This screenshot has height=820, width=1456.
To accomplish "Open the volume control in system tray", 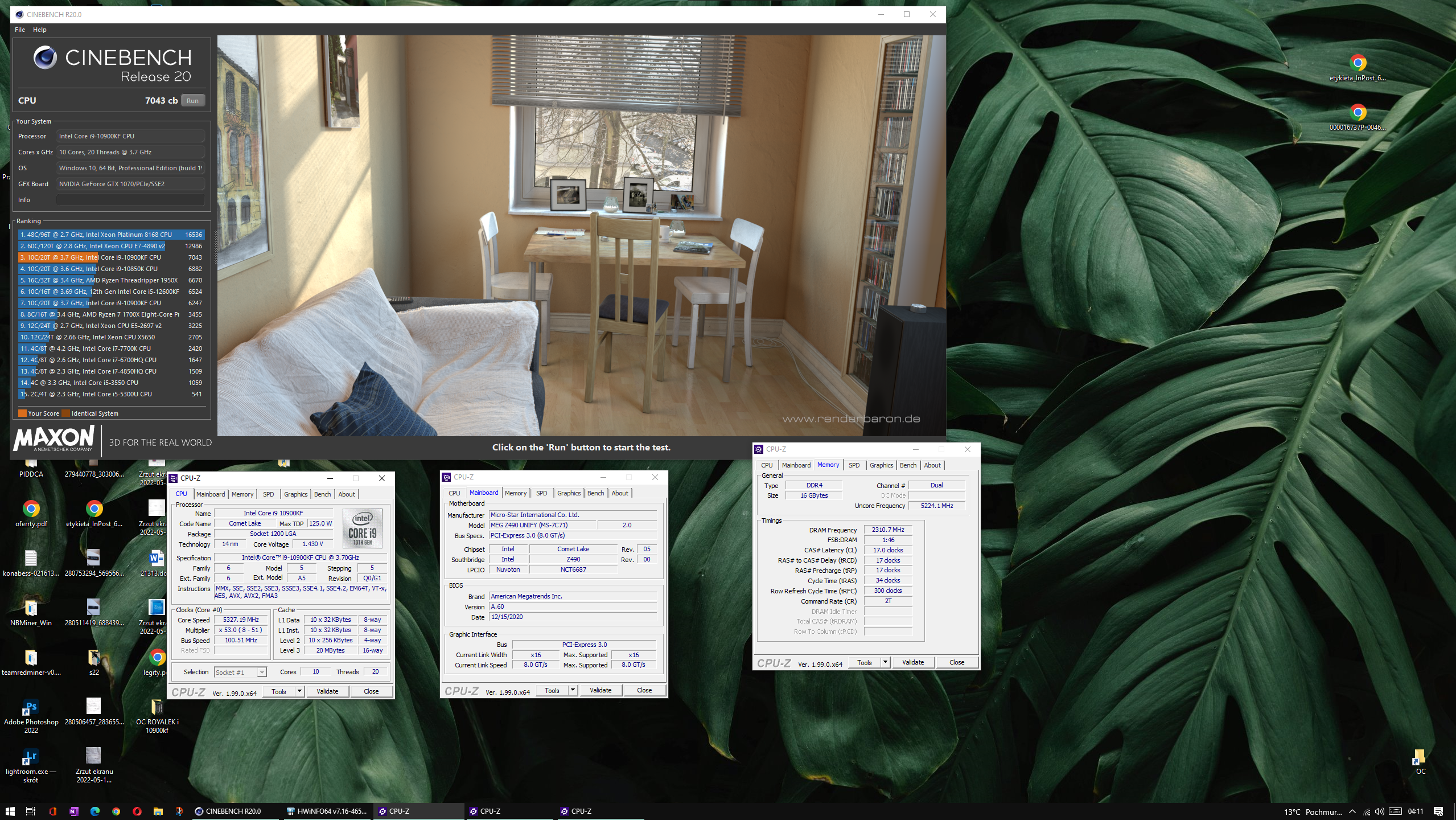I will [1379, 811].
